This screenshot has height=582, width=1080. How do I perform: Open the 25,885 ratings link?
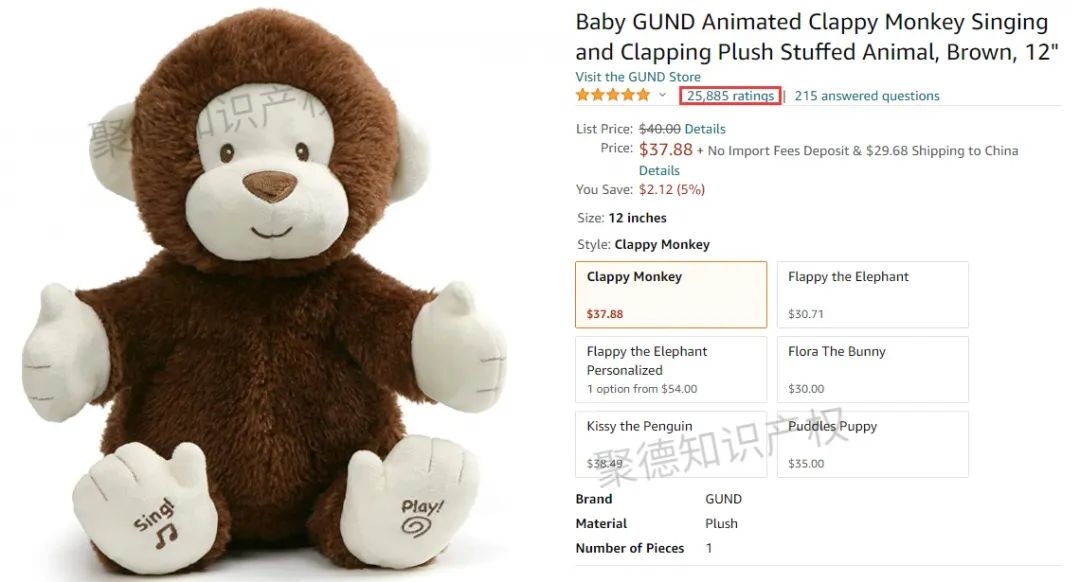point(730,96)
